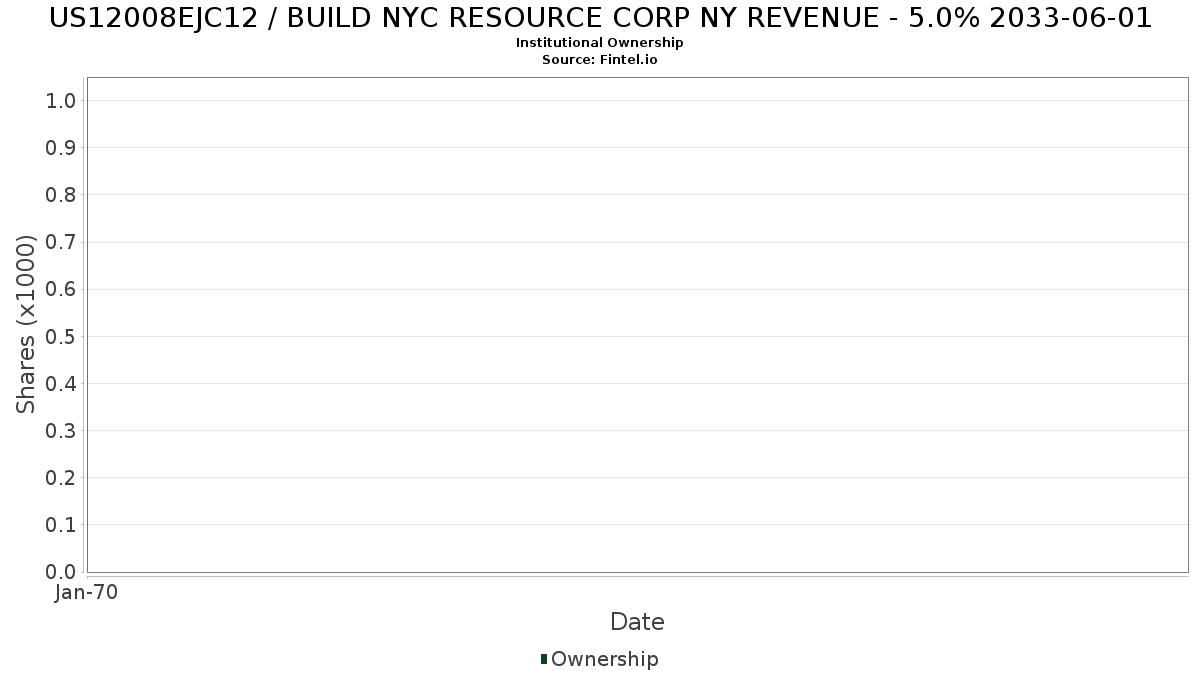Click the 0.7 y-axis tick label

(x=61, y=242)
